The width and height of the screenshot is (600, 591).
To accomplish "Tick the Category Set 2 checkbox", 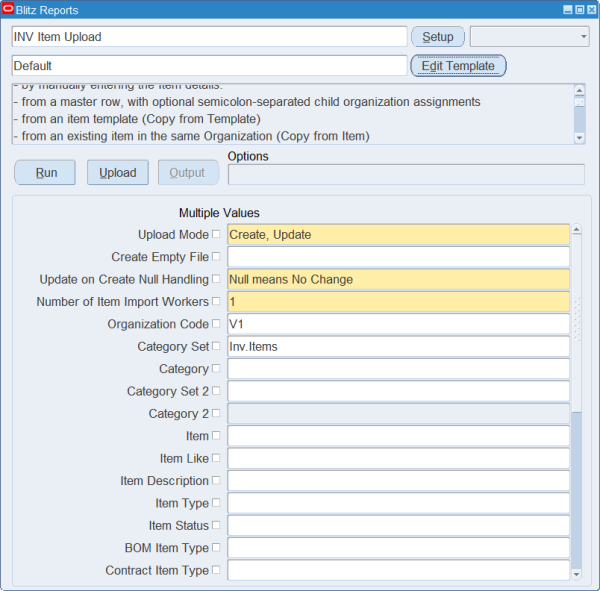I will coord(216,390).
